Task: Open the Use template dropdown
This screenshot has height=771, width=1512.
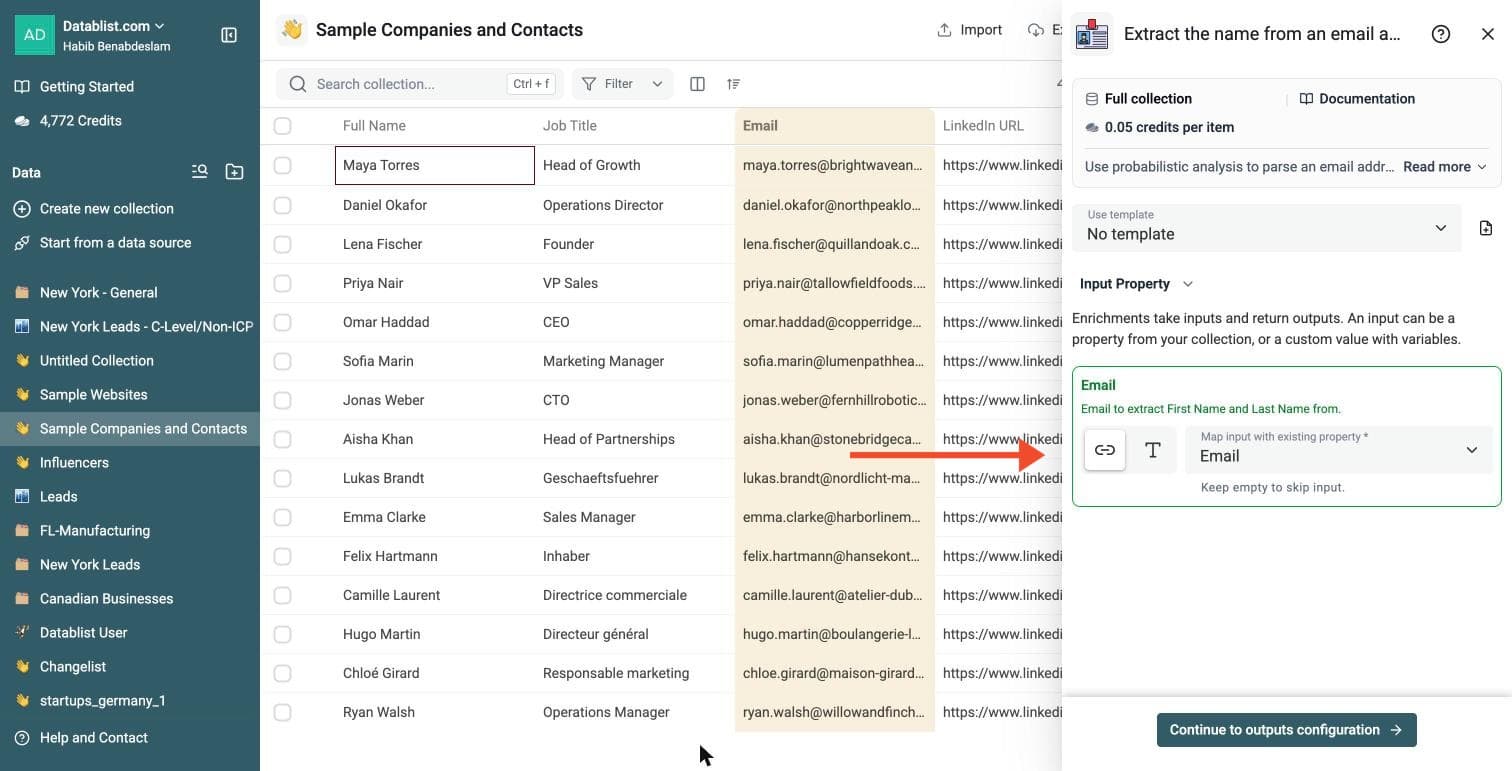Action: [x=1267, y=228]
